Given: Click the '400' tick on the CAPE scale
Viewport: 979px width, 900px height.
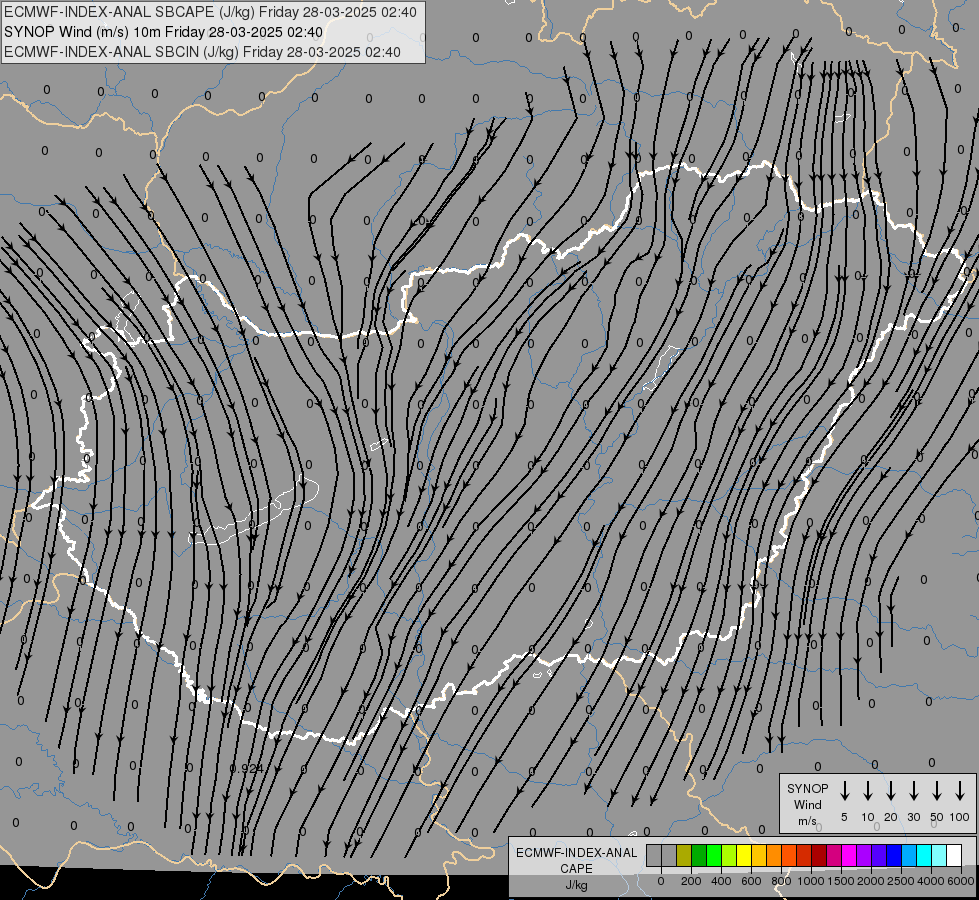Looking at the screenshot, I should 721,881.
